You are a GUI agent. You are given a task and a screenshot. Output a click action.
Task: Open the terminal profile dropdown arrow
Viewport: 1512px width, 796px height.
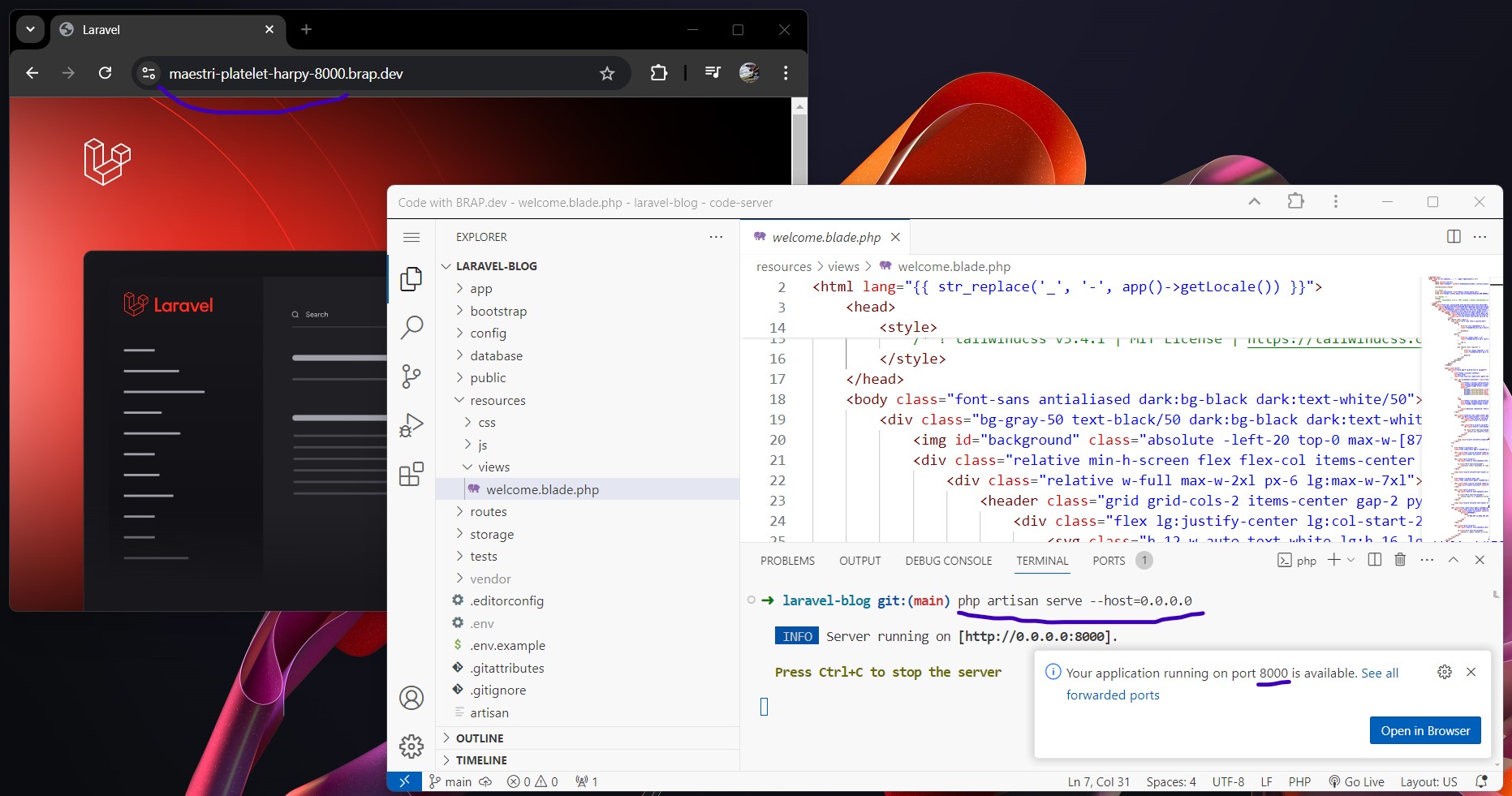tap(1350, 560)
